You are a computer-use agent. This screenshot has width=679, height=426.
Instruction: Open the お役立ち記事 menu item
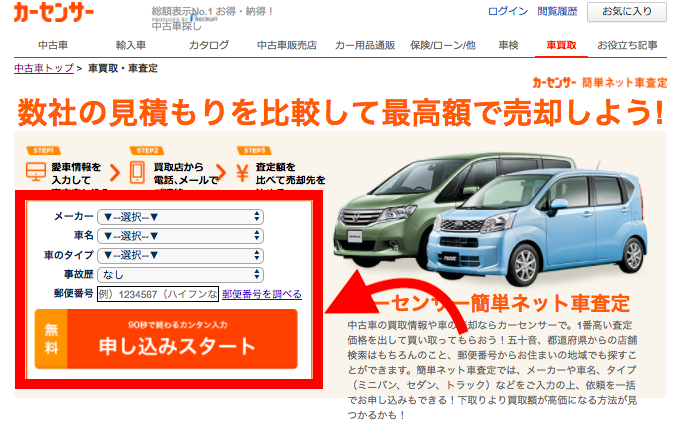tap(627, 45)
